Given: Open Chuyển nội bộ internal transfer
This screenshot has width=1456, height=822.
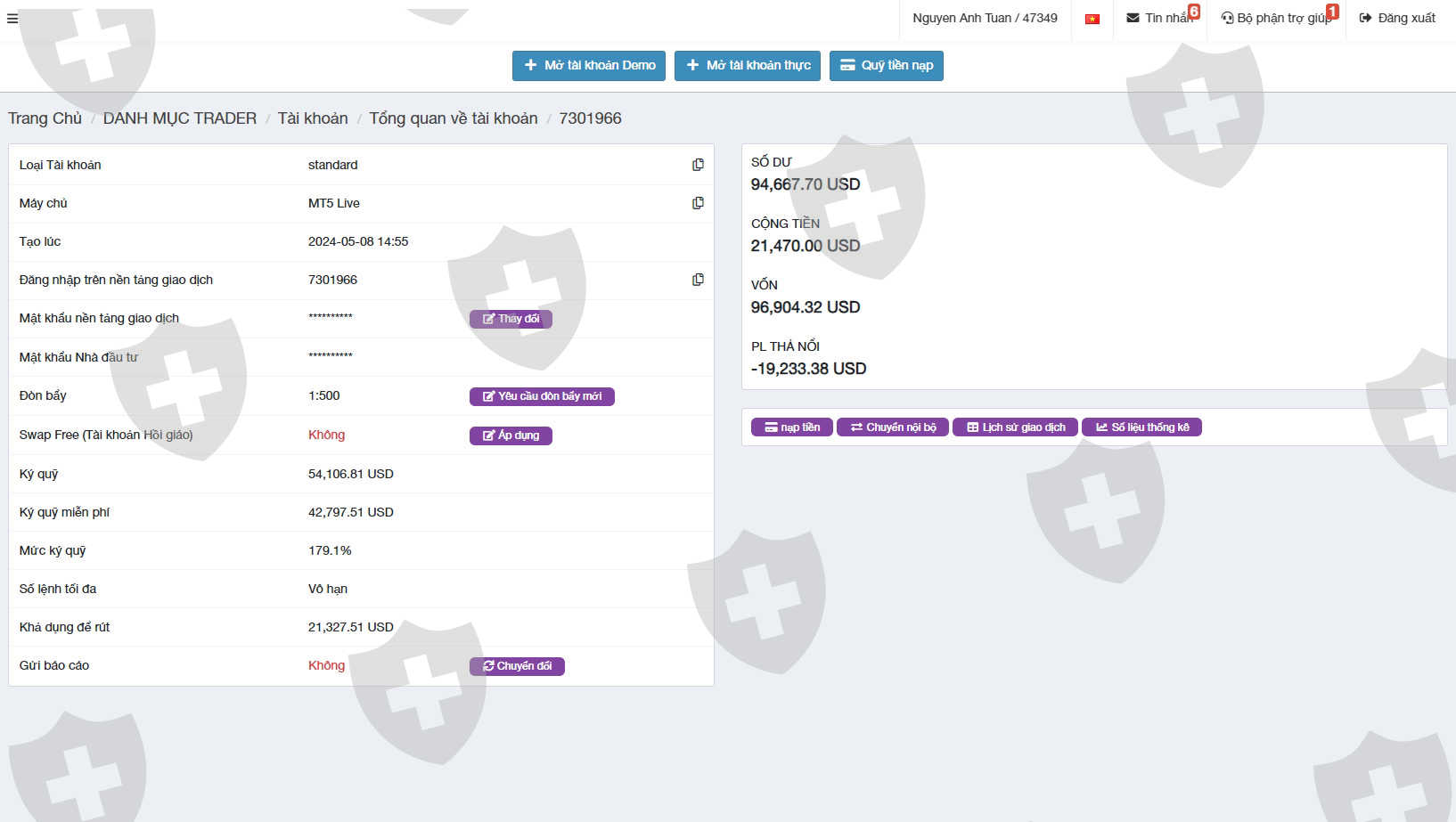Looking at the screenshot, I should click(892, 427).
